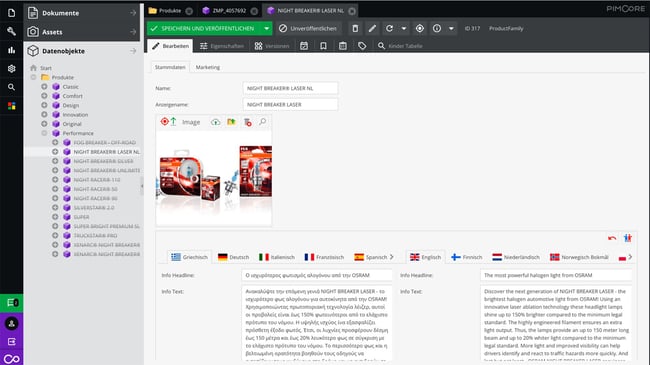Open the save and publish dropdown arrow

click(267, 29)
